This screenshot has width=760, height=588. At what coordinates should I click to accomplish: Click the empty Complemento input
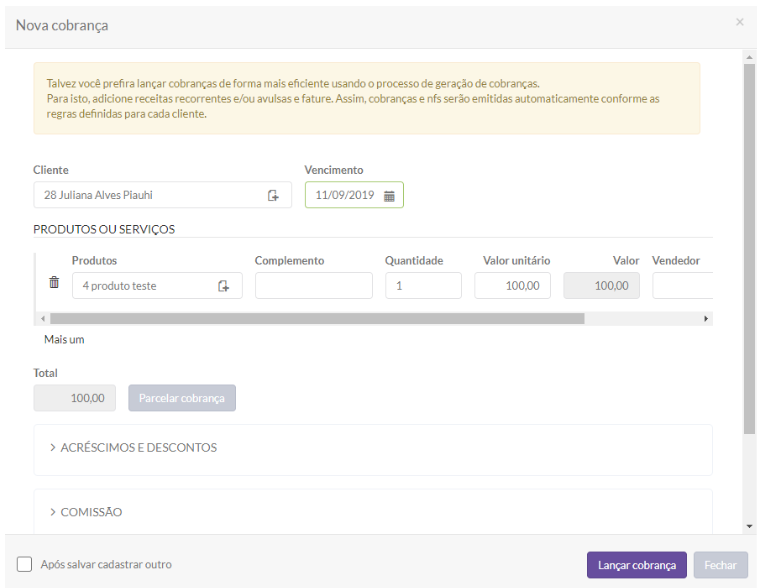click(x=314, y=286)
